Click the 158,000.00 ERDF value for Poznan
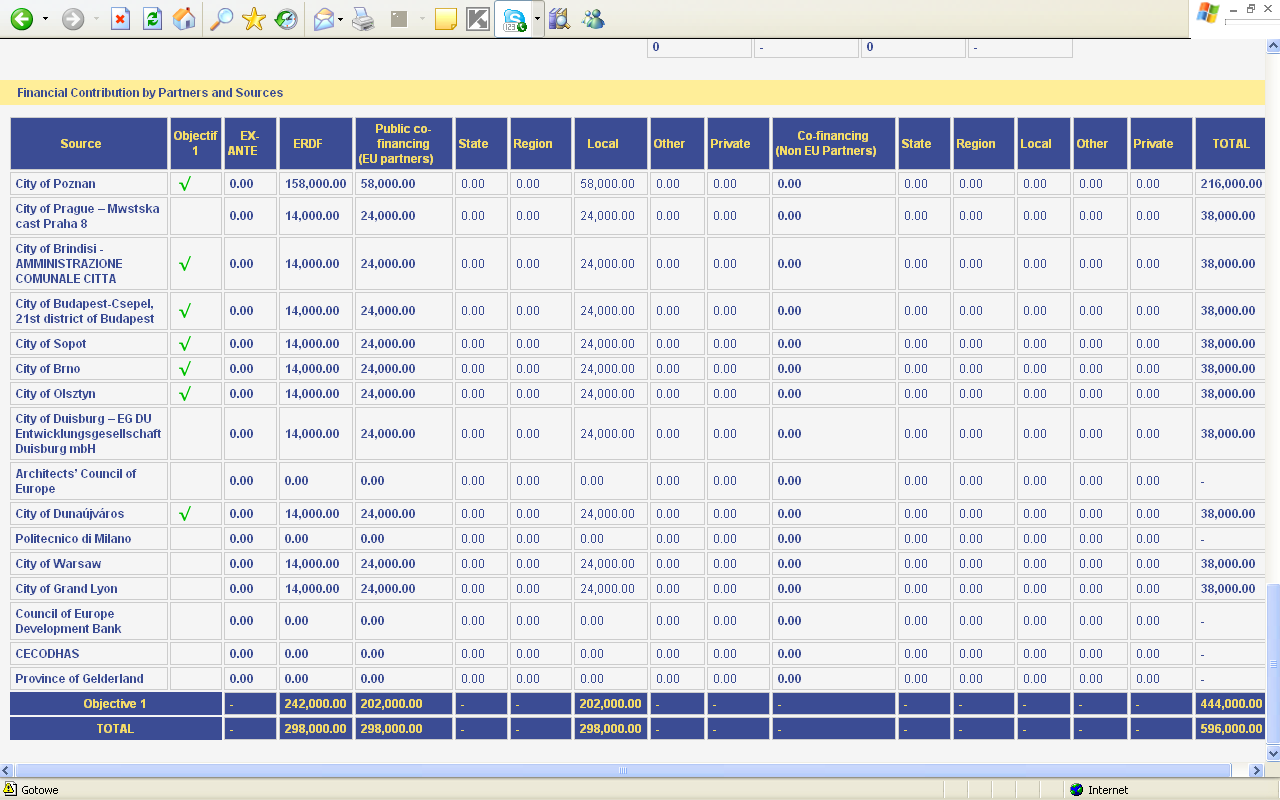This screenshot has height=800, width=1280. (x=315, y=184)
